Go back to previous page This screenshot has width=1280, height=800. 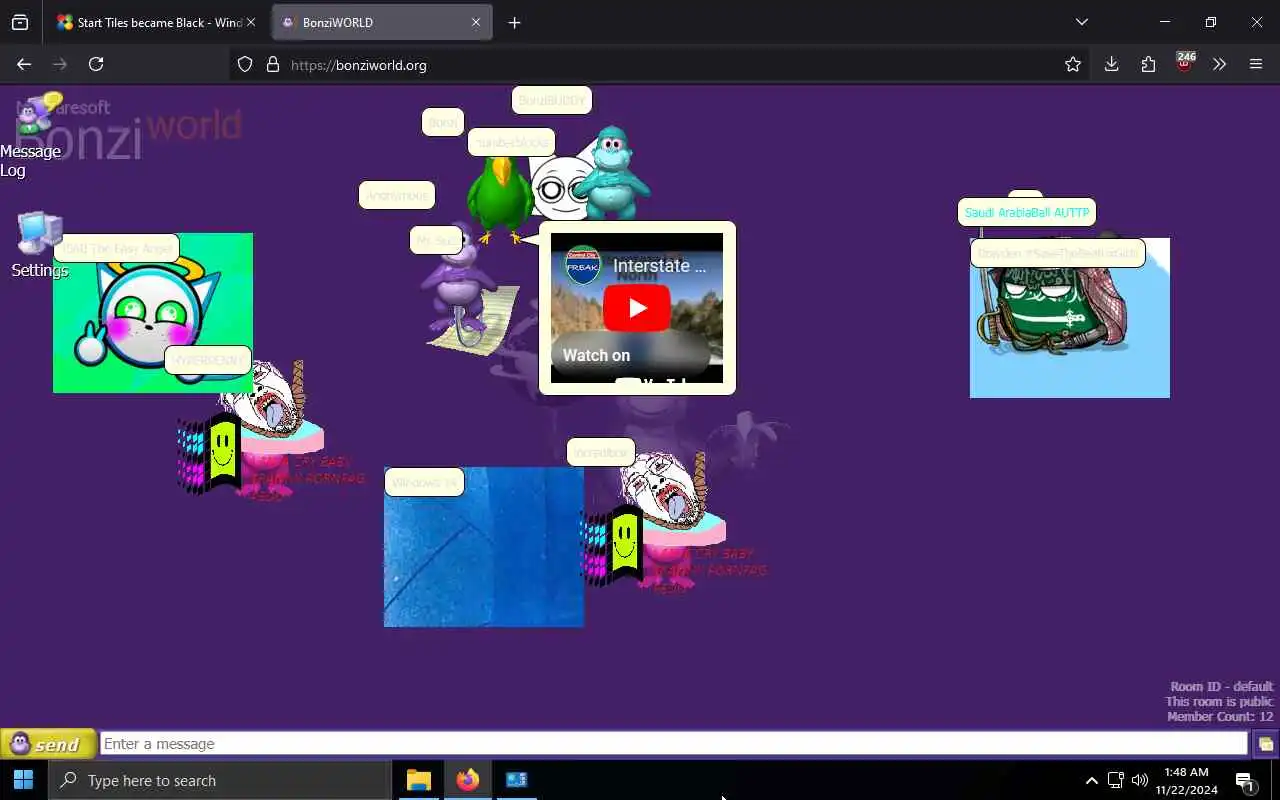tap(24, 64)
